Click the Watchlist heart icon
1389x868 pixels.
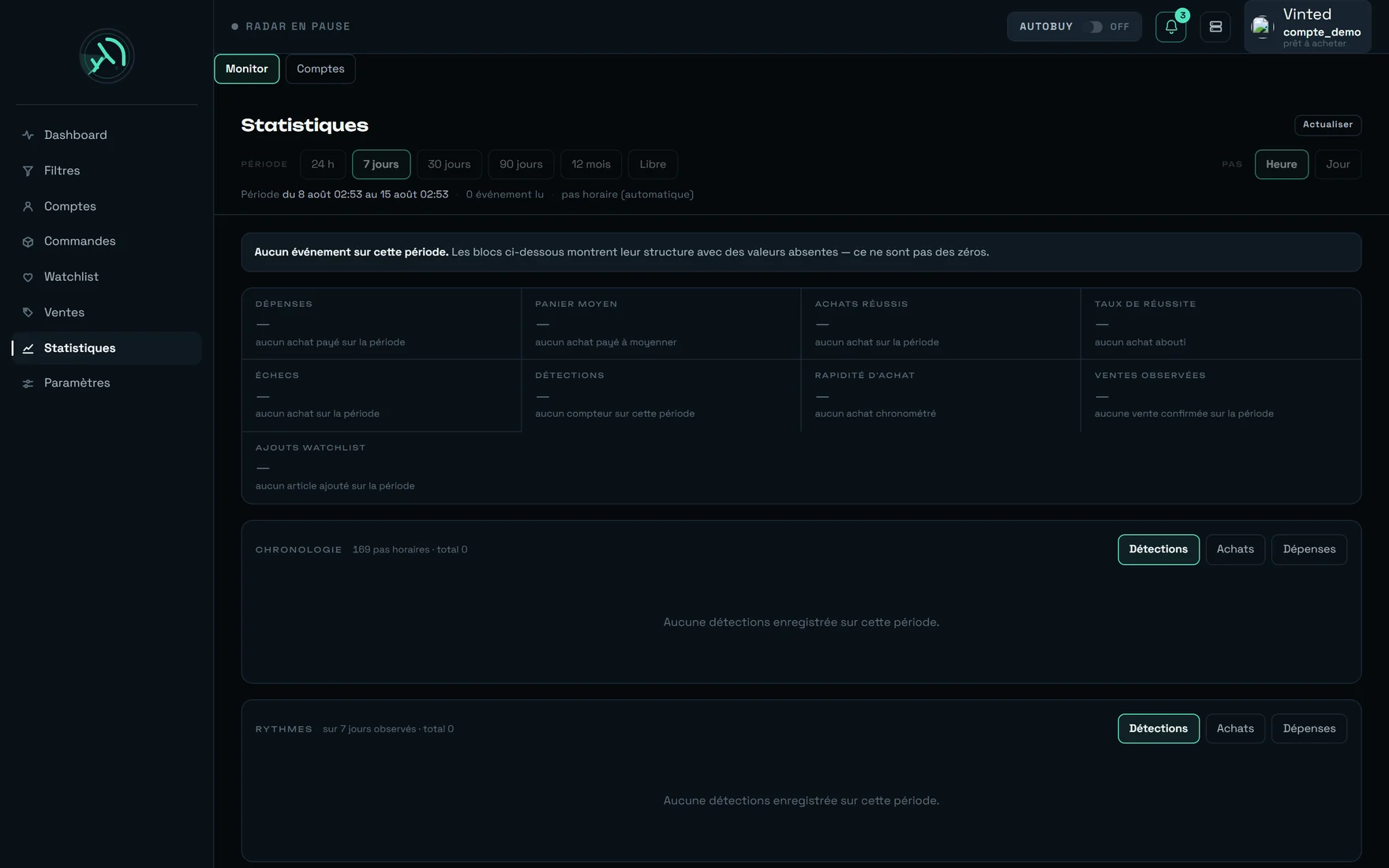(28, 277)
